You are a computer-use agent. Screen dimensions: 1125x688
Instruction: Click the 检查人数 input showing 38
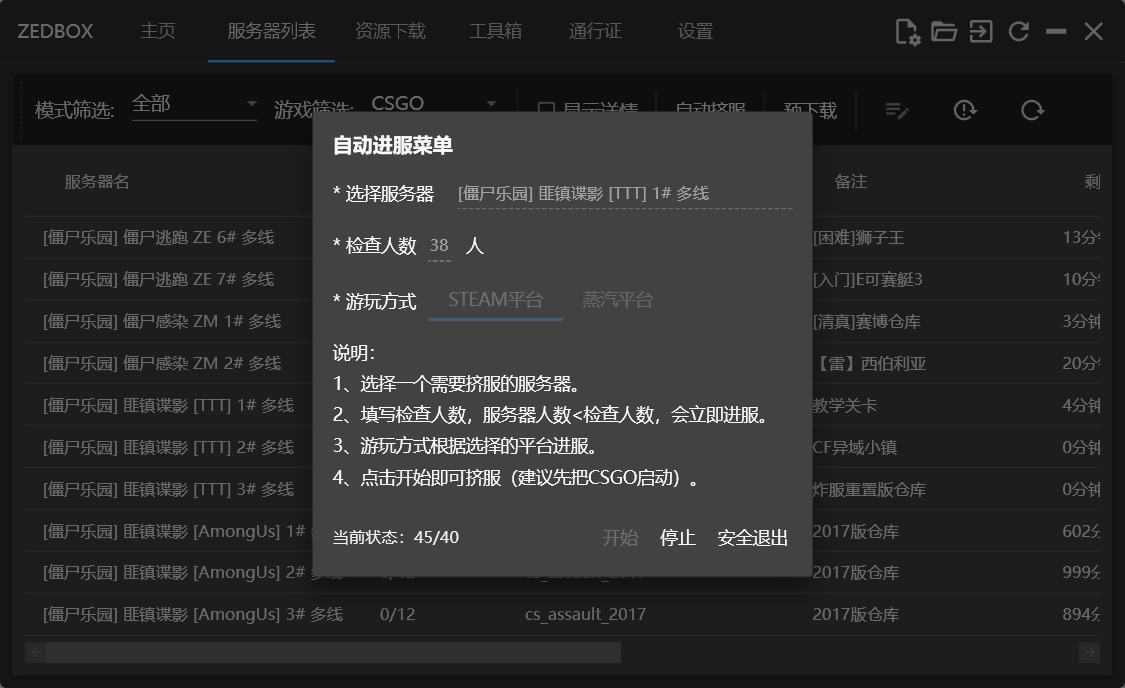(x=440, y=246)
